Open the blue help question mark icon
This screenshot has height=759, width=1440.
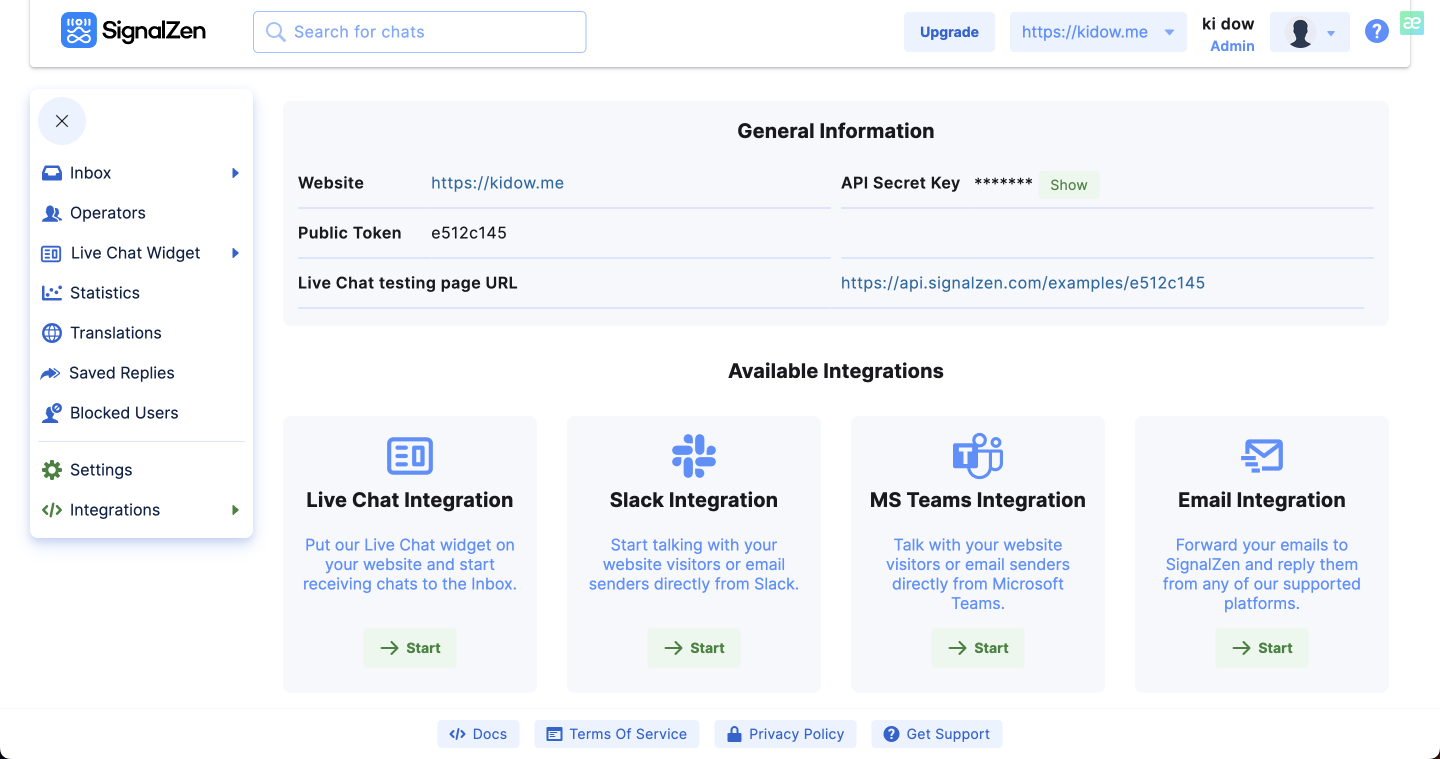pyautogui.click(x=1377, y=32)
